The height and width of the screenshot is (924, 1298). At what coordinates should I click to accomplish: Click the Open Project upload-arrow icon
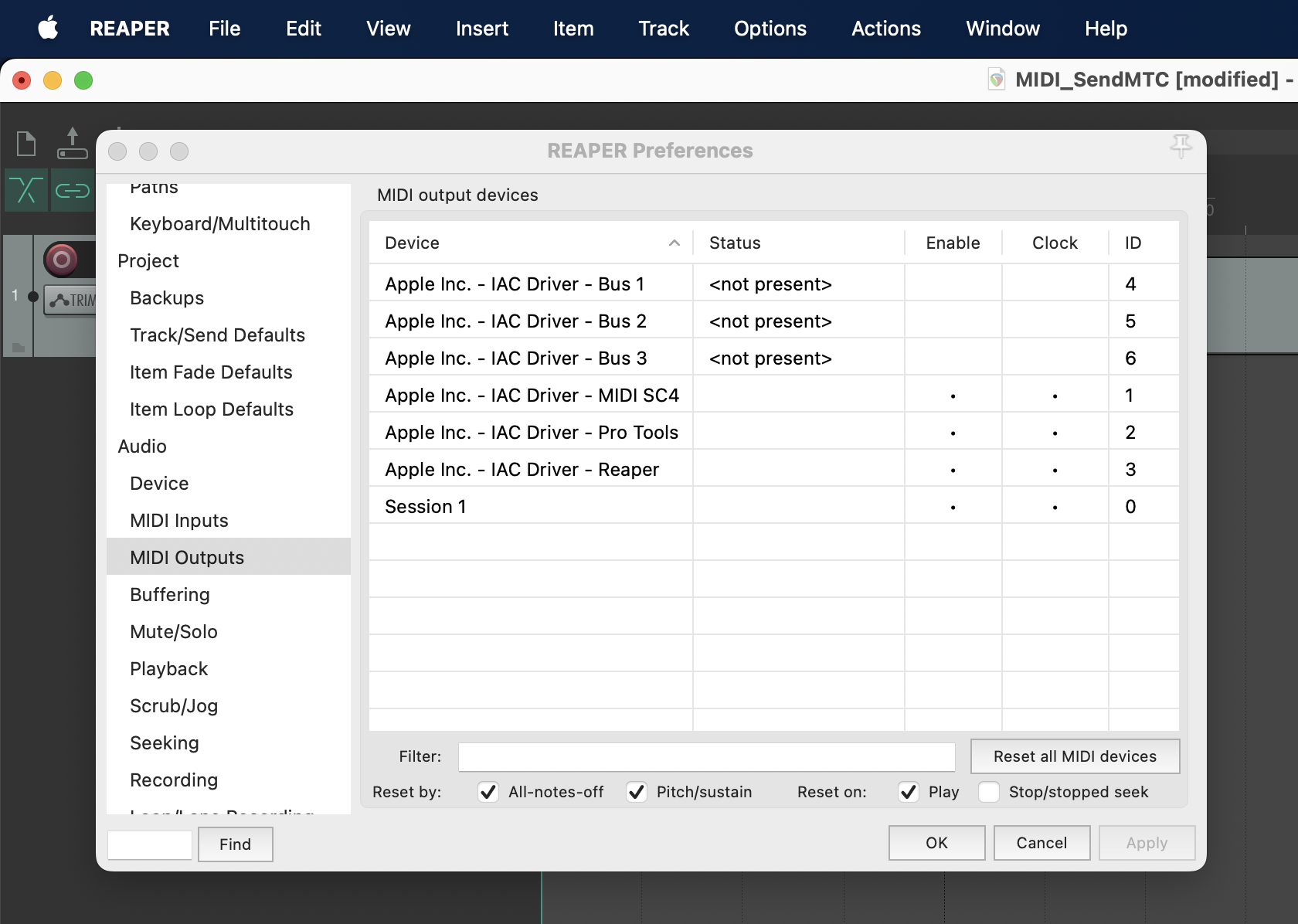coord(72,144)
